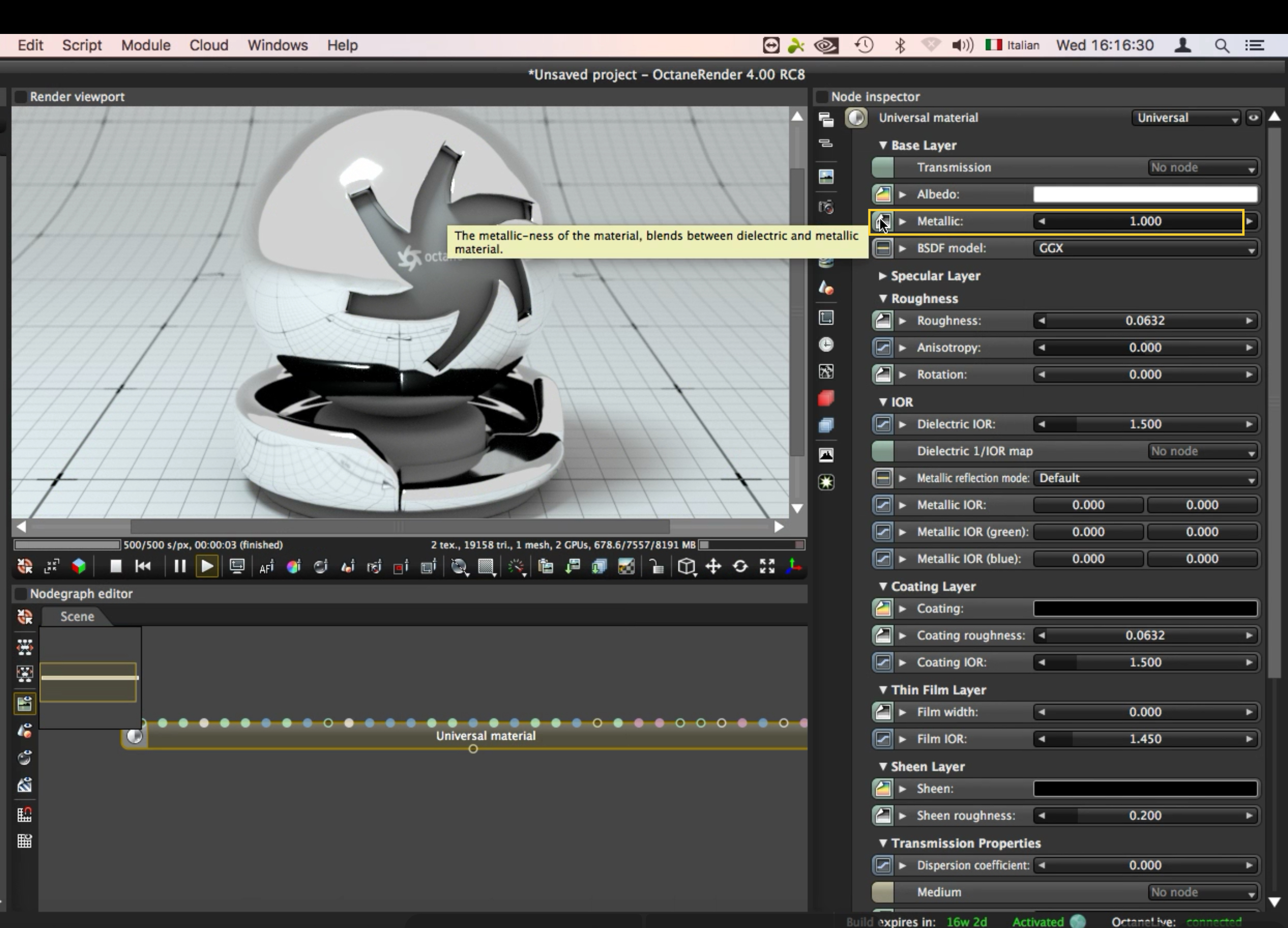1288x928 pixels.
Task: Click the fullscreen expand arrows icon
Action: pyautogui.click(x=767, y=566)
